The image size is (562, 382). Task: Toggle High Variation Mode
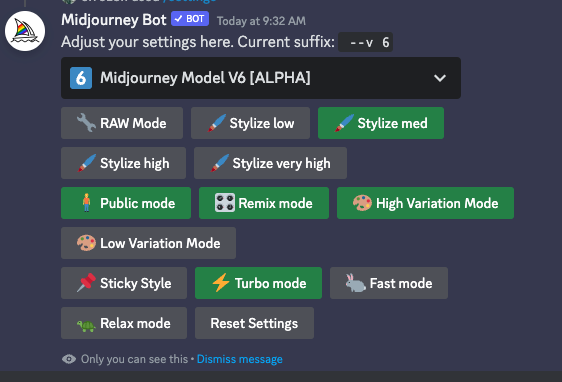[x=425, y=203]
